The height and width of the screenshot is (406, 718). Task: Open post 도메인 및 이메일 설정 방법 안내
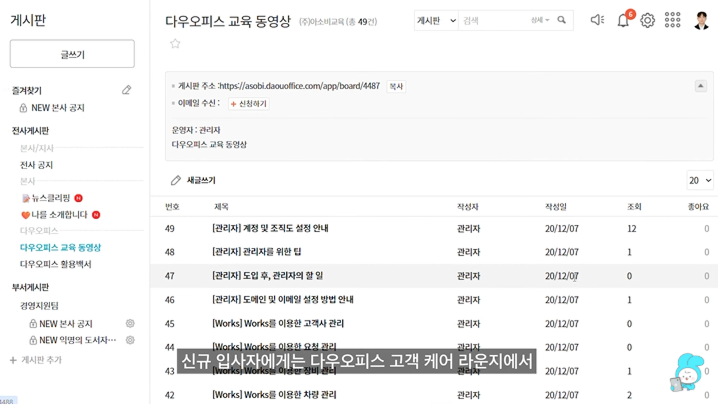pyautogui.click(x=283, y=299)
